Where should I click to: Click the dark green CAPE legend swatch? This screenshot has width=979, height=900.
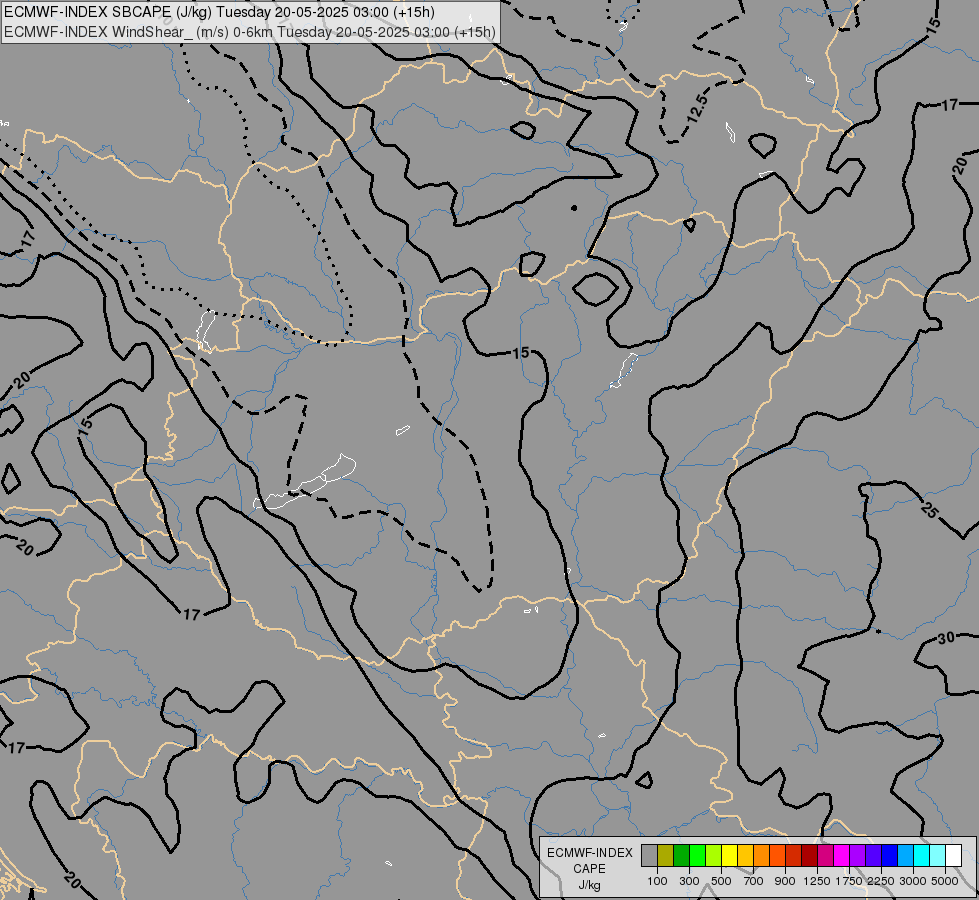click(681, 856)
